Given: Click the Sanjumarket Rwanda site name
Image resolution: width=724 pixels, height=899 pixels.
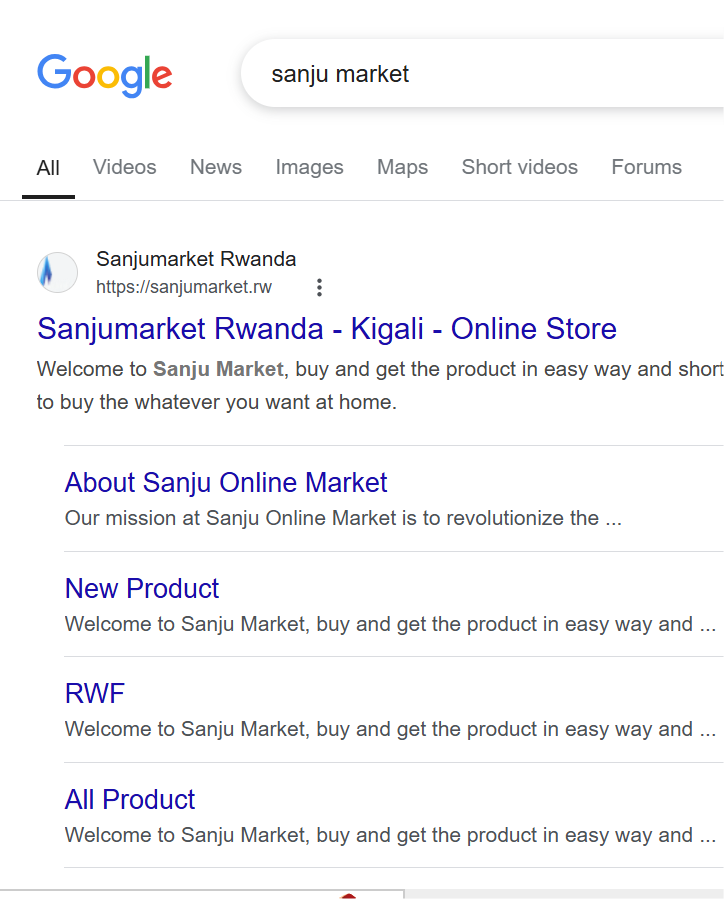Looking at the screenshot, I should point(196,259).
